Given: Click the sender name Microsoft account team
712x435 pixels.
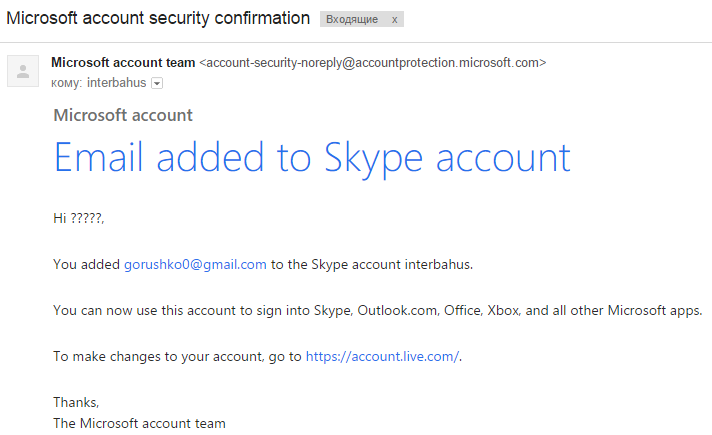Looking at the screenshot, I should pyautogui.click(x=123, y=63).
